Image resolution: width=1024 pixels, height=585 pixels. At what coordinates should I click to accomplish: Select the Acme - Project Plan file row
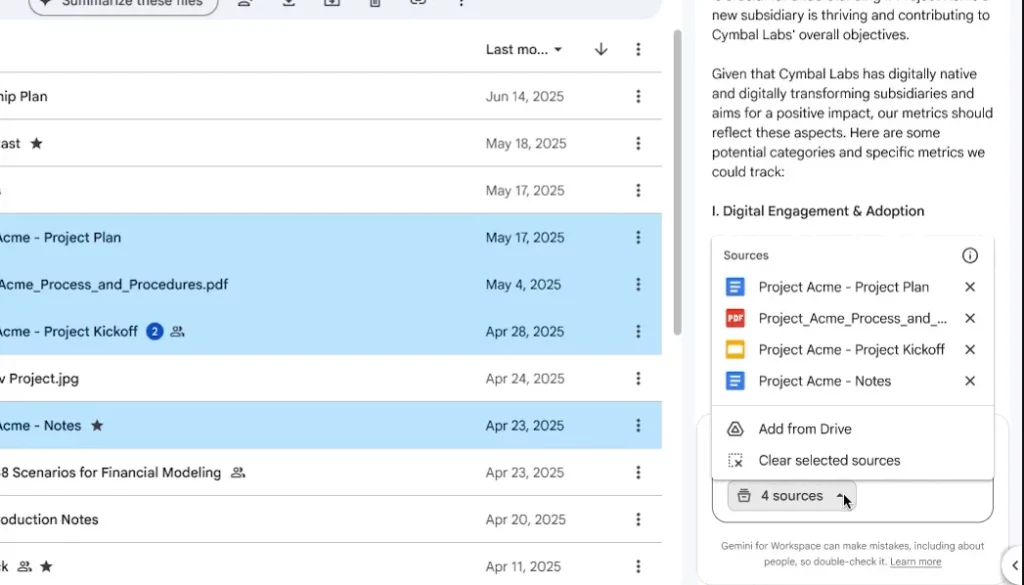(x=330, y=238)
